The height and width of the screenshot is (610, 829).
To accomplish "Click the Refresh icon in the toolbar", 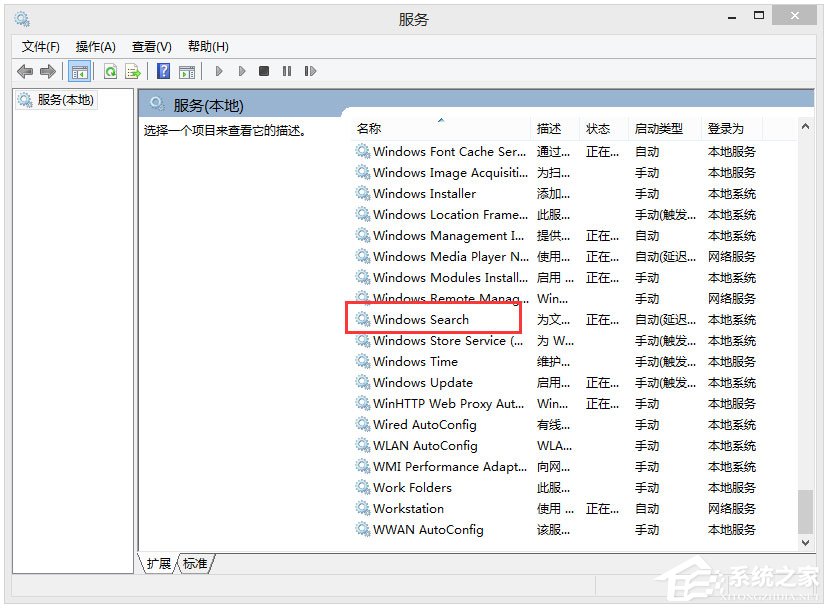I will point(108,70).
